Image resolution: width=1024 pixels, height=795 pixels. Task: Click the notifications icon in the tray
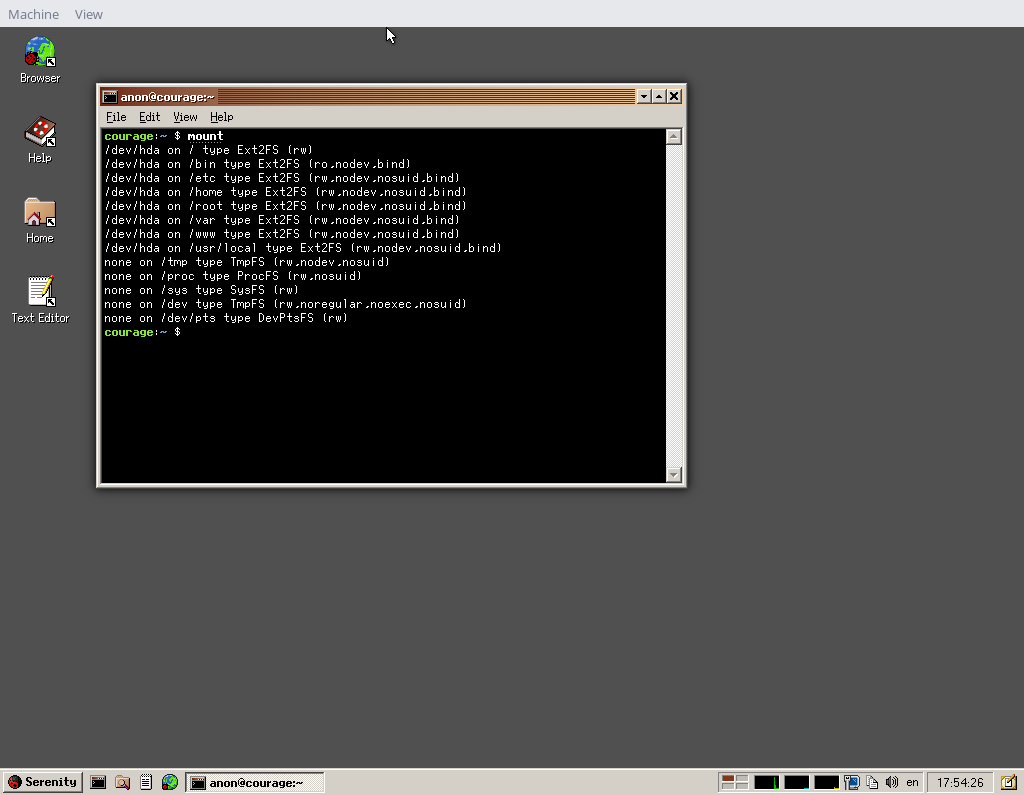point(1008,782)
